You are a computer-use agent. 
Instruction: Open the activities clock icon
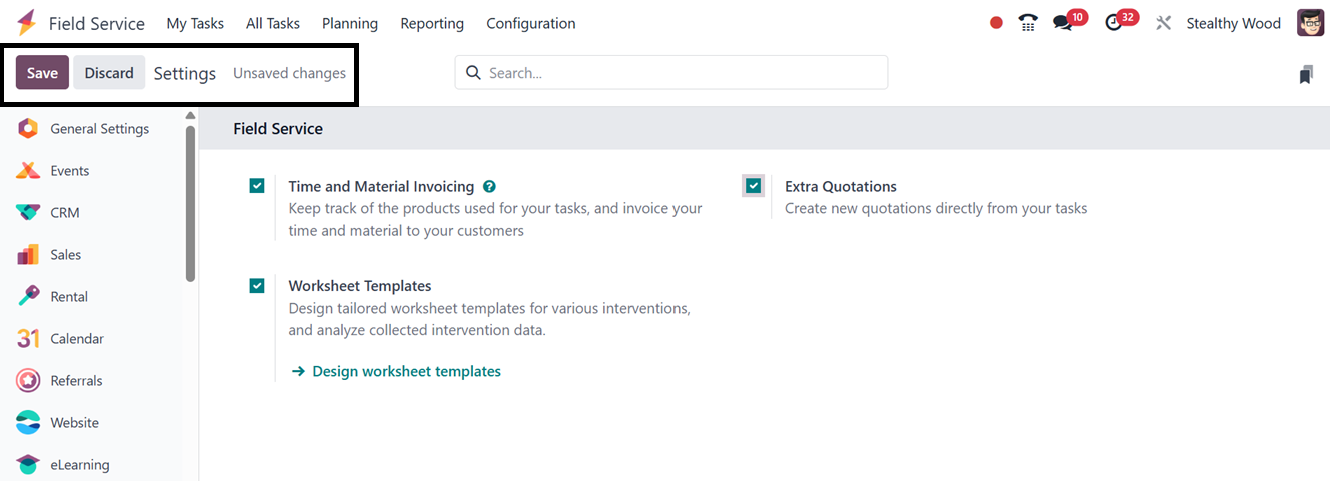pos(1114,23)
